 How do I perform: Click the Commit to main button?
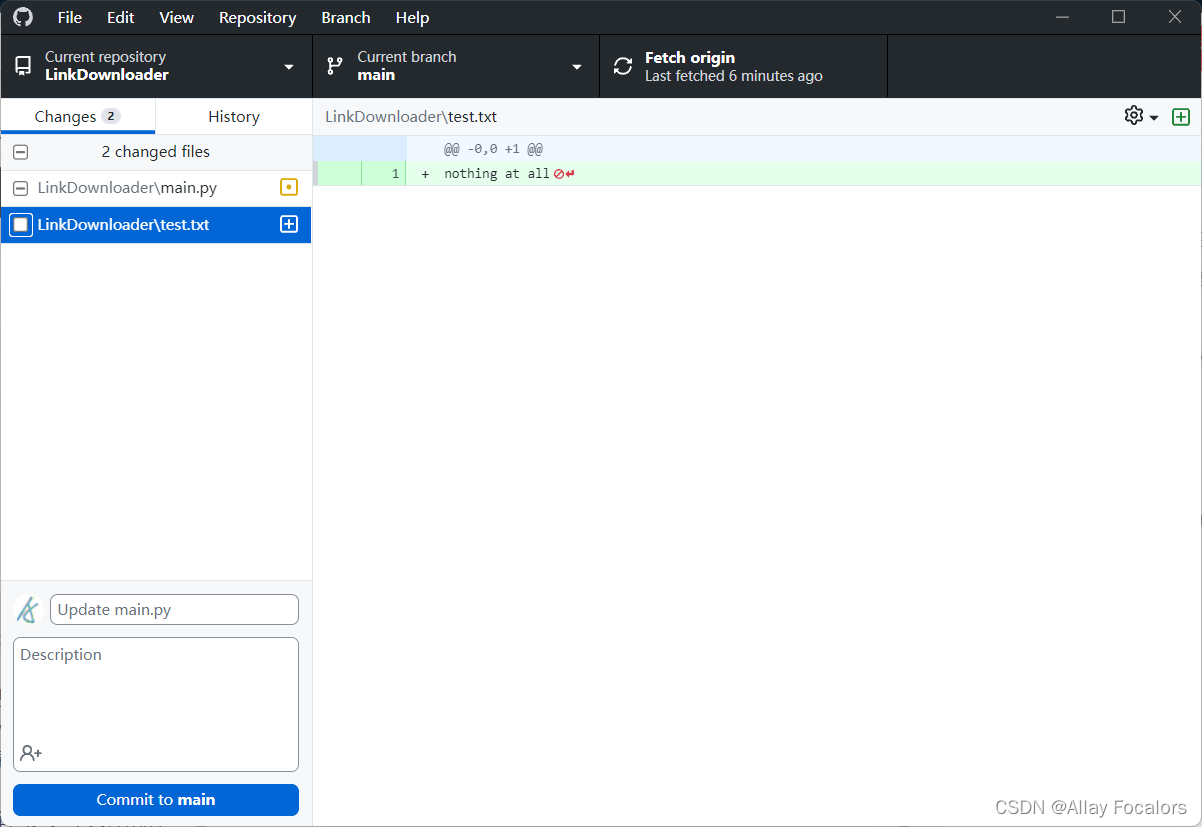click(x=155, y=799)
